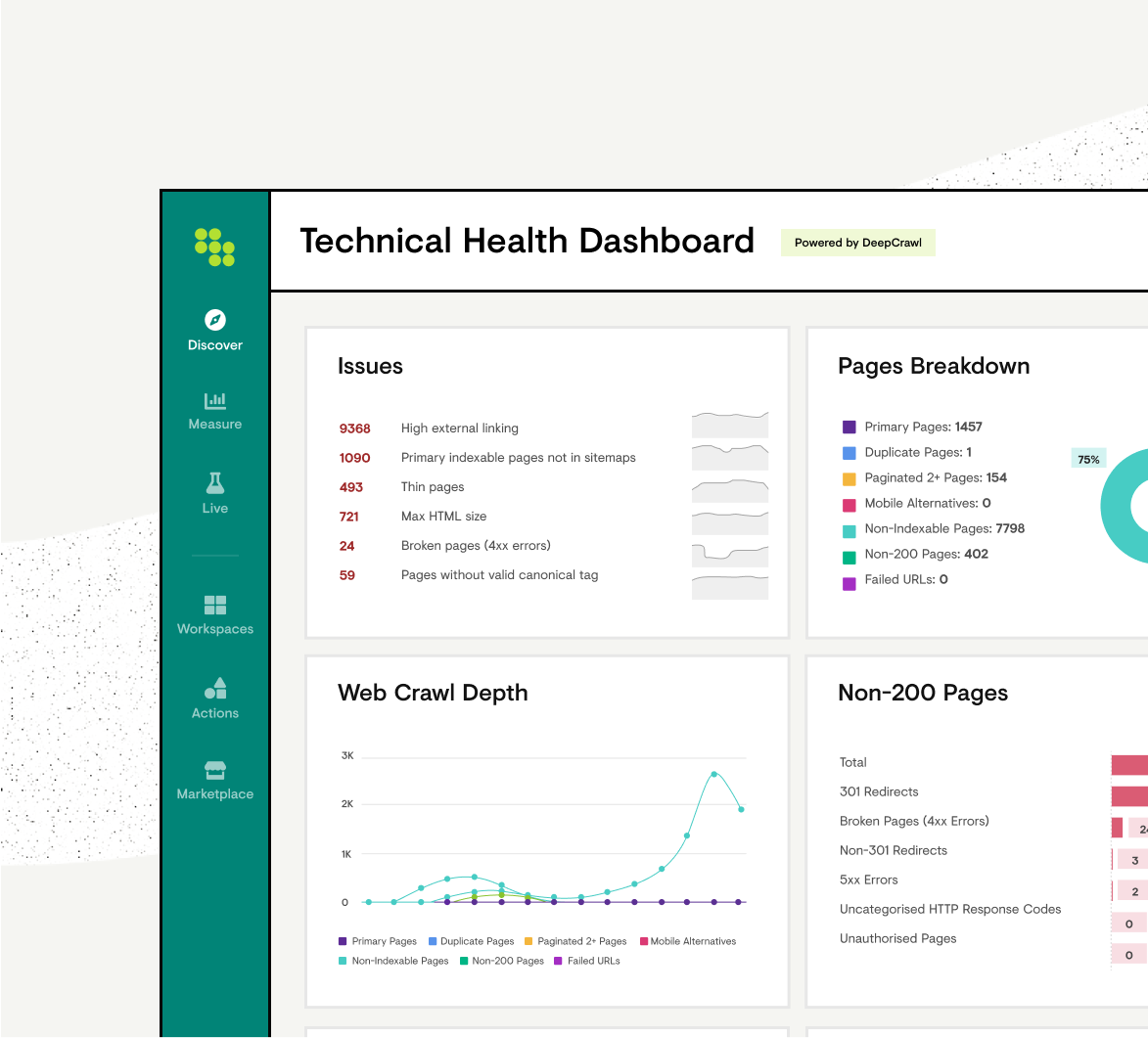1148x1038 pixels.
Task: Click the green dots app logo
Action: click(214, 248)
